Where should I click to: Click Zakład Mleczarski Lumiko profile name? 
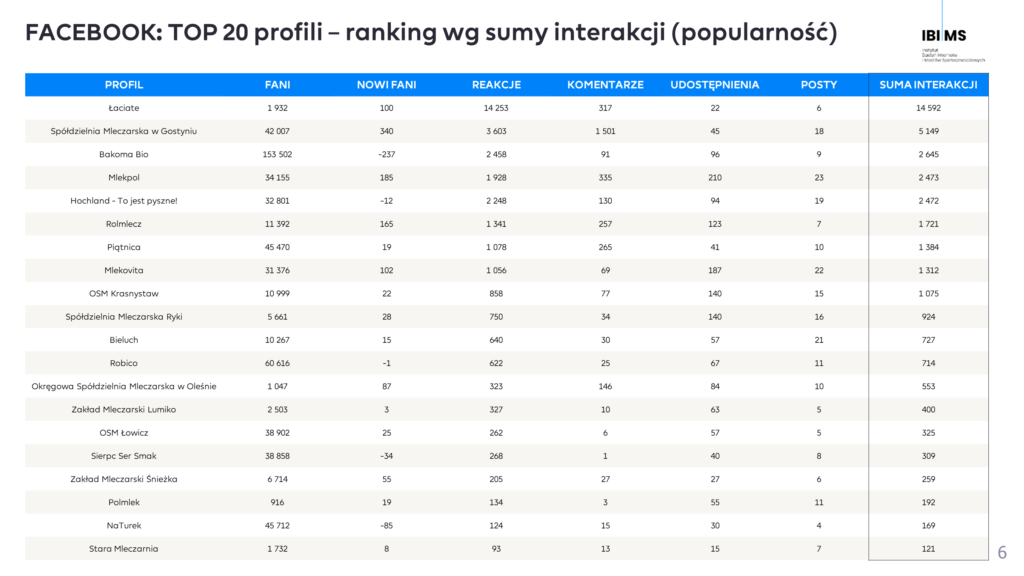click(x=123, y=409)
